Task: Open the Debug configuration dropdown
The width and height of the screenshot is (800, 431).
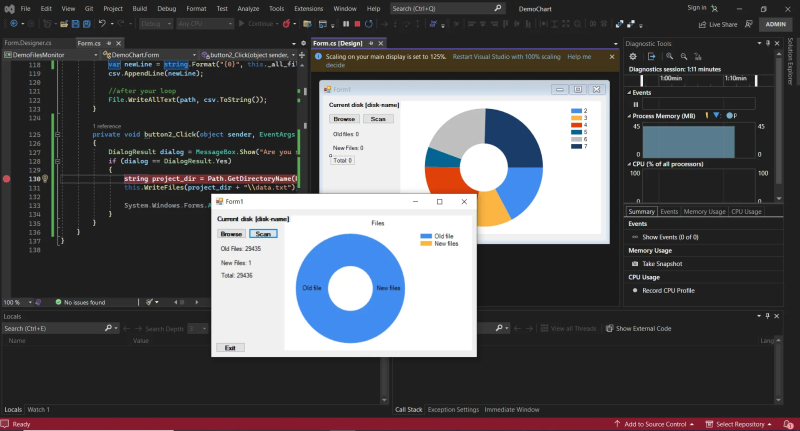Action: (x=156, y=24)
